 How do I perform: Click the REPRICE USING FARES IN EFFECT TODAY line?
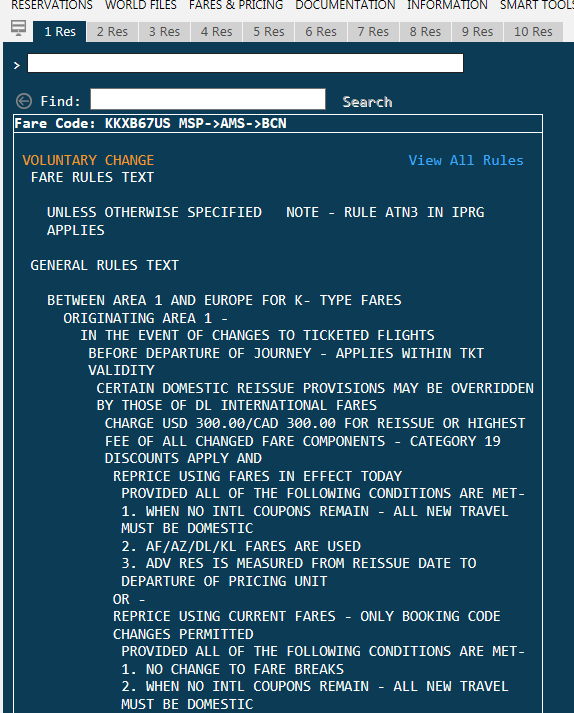[257, 476]
